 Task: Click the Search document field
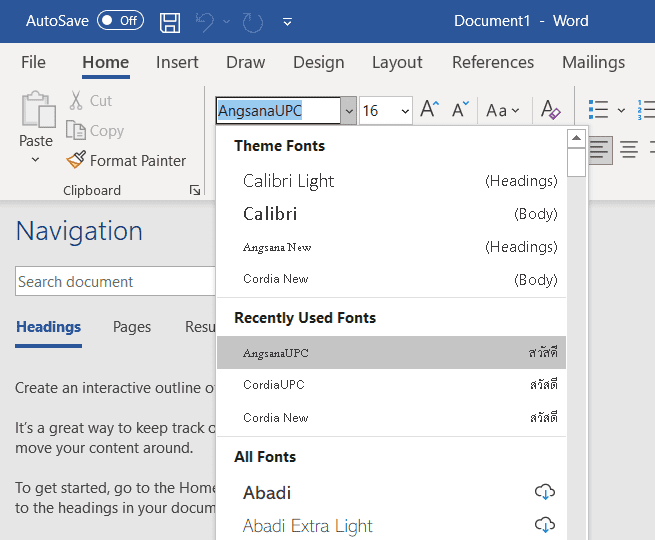tap(115, 281)
